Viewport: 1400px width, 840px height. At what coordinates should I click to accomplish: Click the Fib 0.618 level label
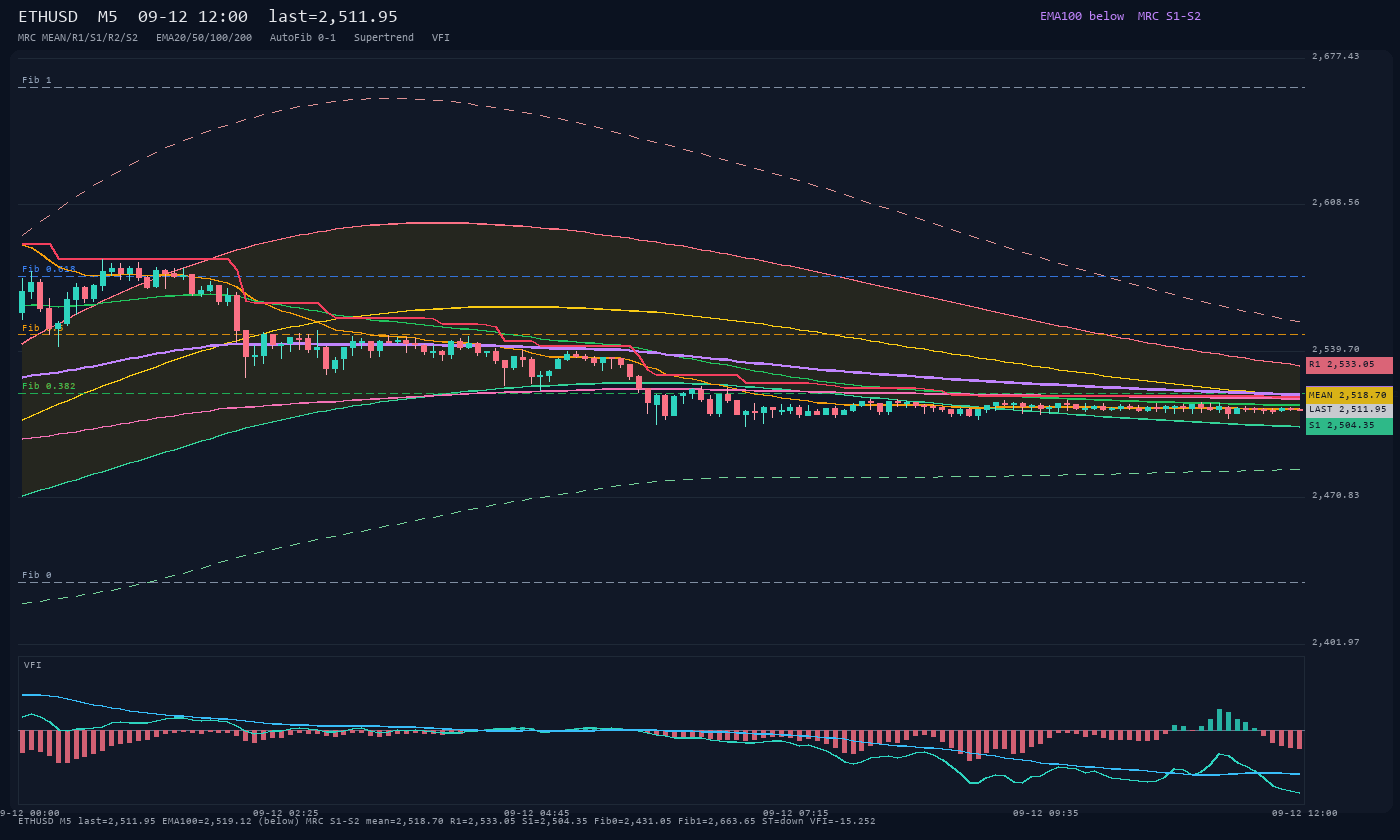click(x=49, y=269)
